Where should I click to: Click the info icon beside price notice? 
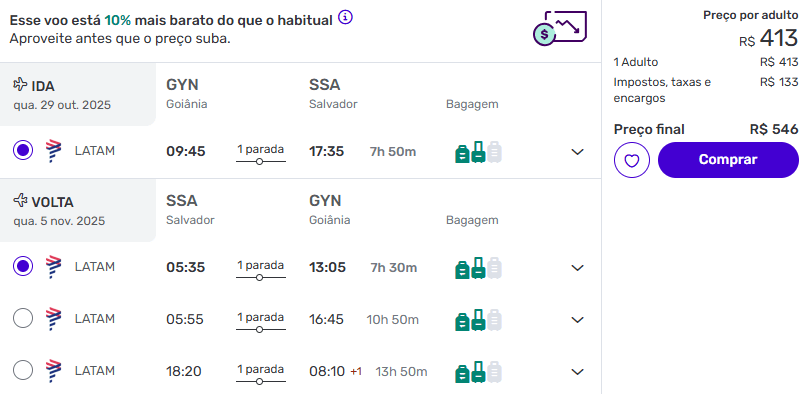[x=345, y=18]
